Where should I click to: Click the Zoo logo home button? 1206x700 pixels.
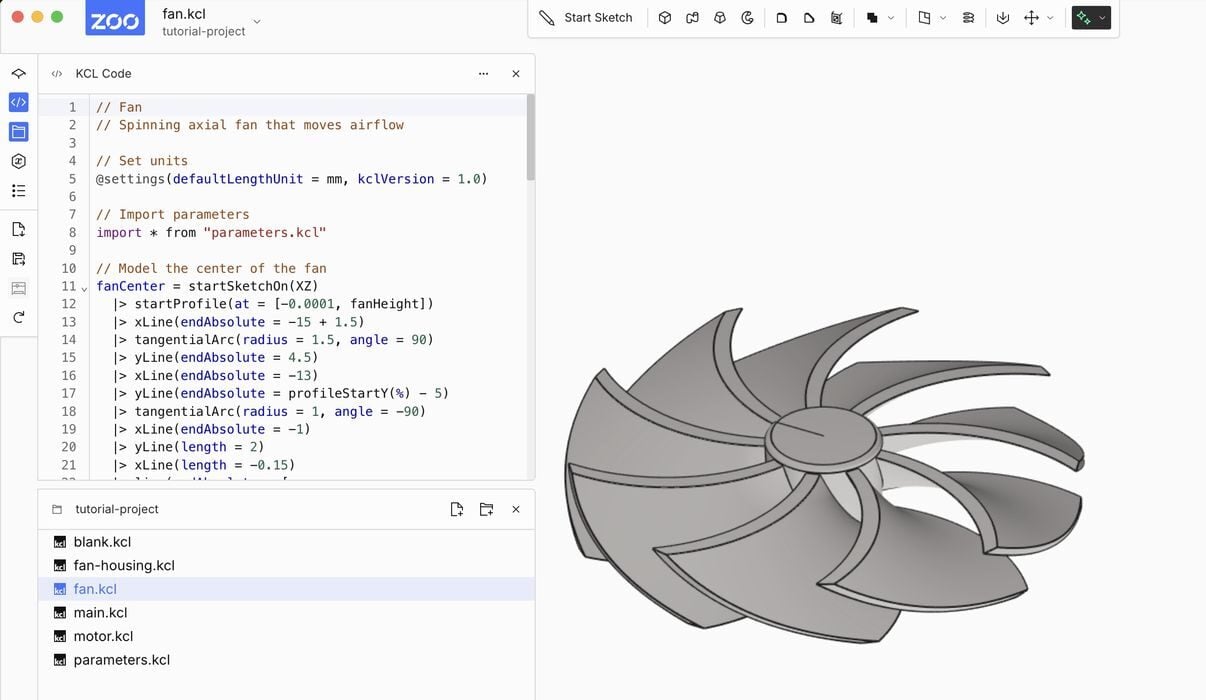tap(115, 20)
